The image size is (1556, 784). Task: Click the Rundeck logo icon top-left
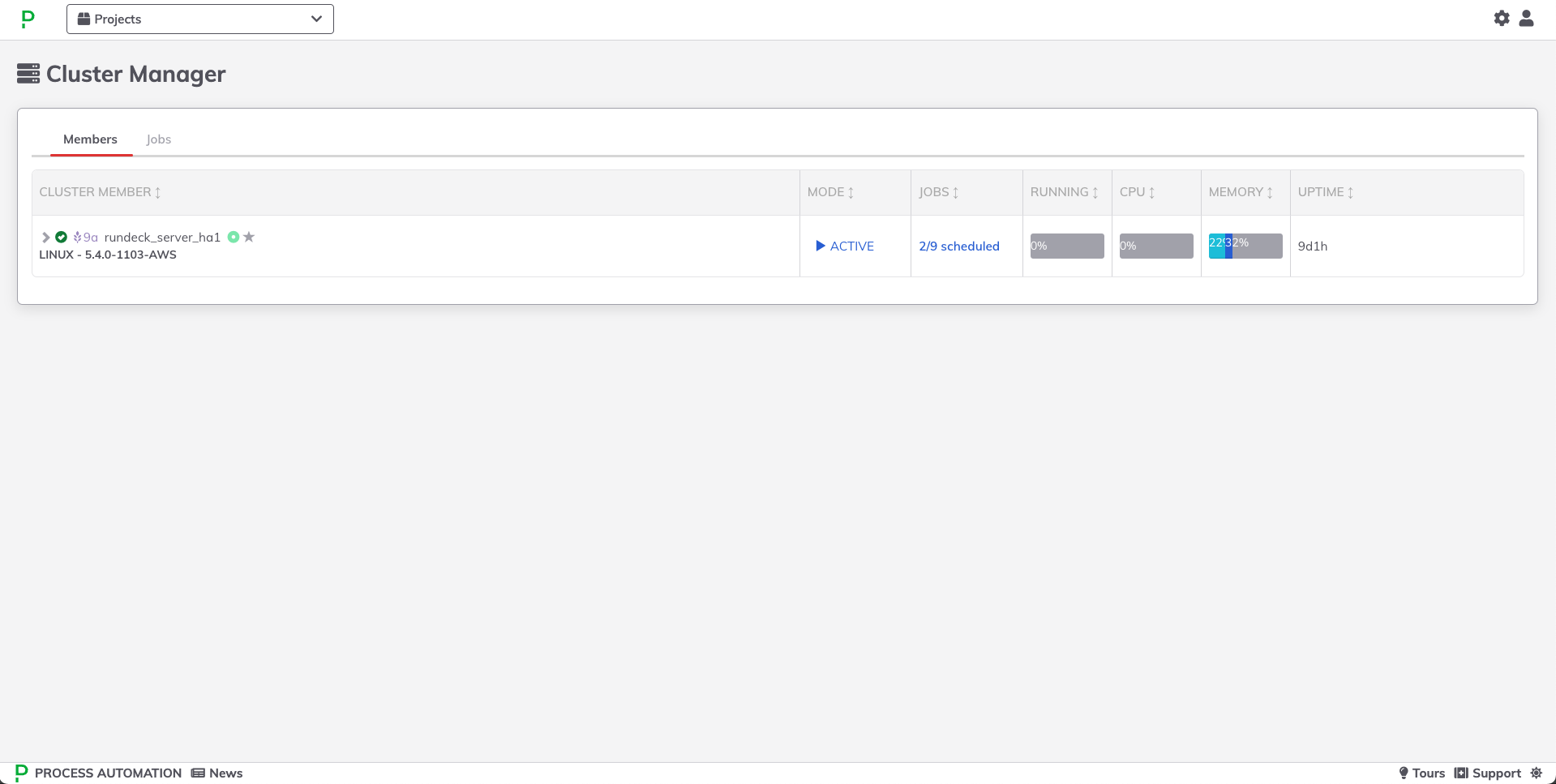point(28,19)
